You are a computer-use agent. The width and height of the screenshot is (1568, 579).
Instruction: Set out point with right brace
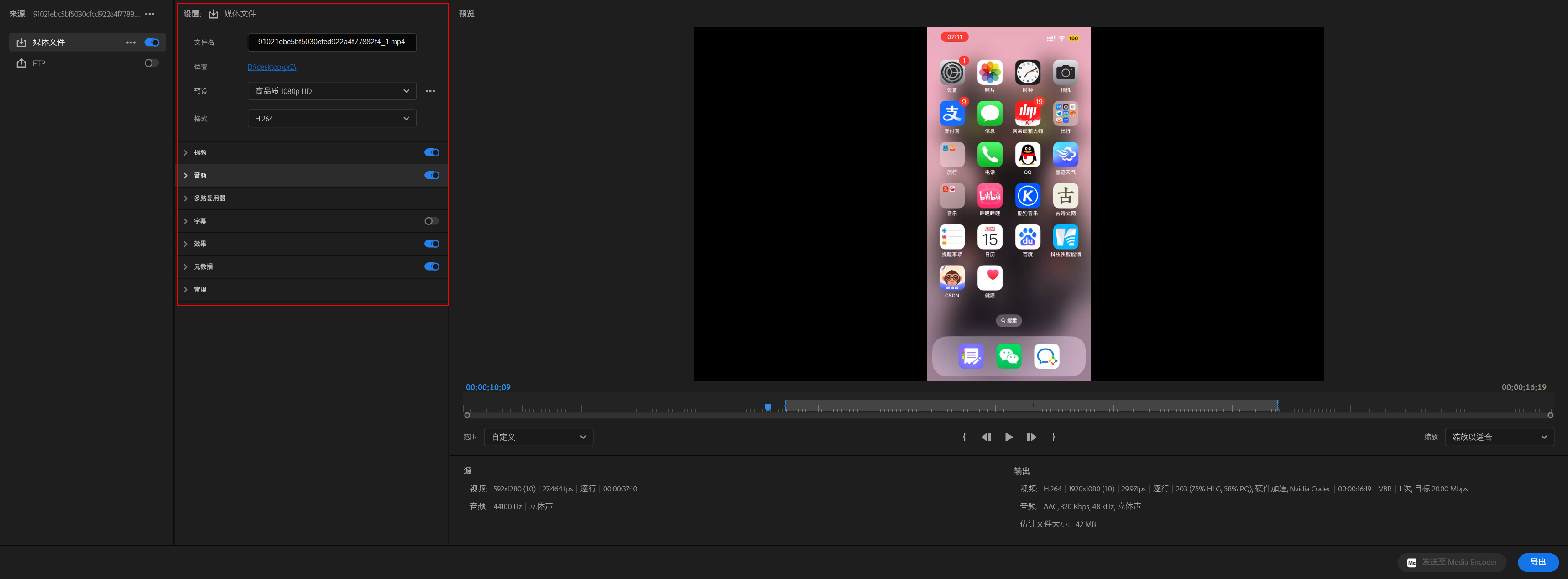click(1054, 437)
